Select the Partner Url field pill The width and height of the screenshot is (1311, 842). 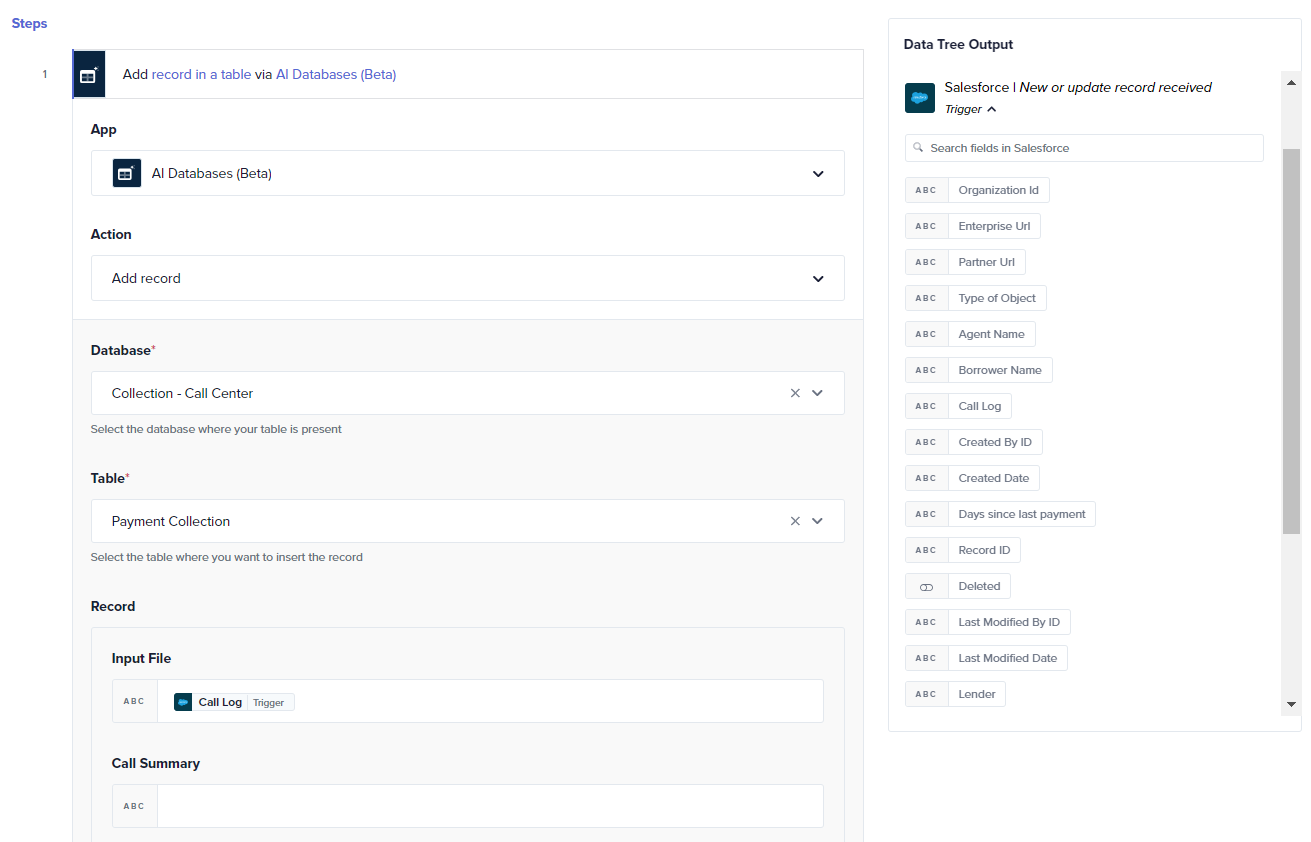click(x=965, y=262)
